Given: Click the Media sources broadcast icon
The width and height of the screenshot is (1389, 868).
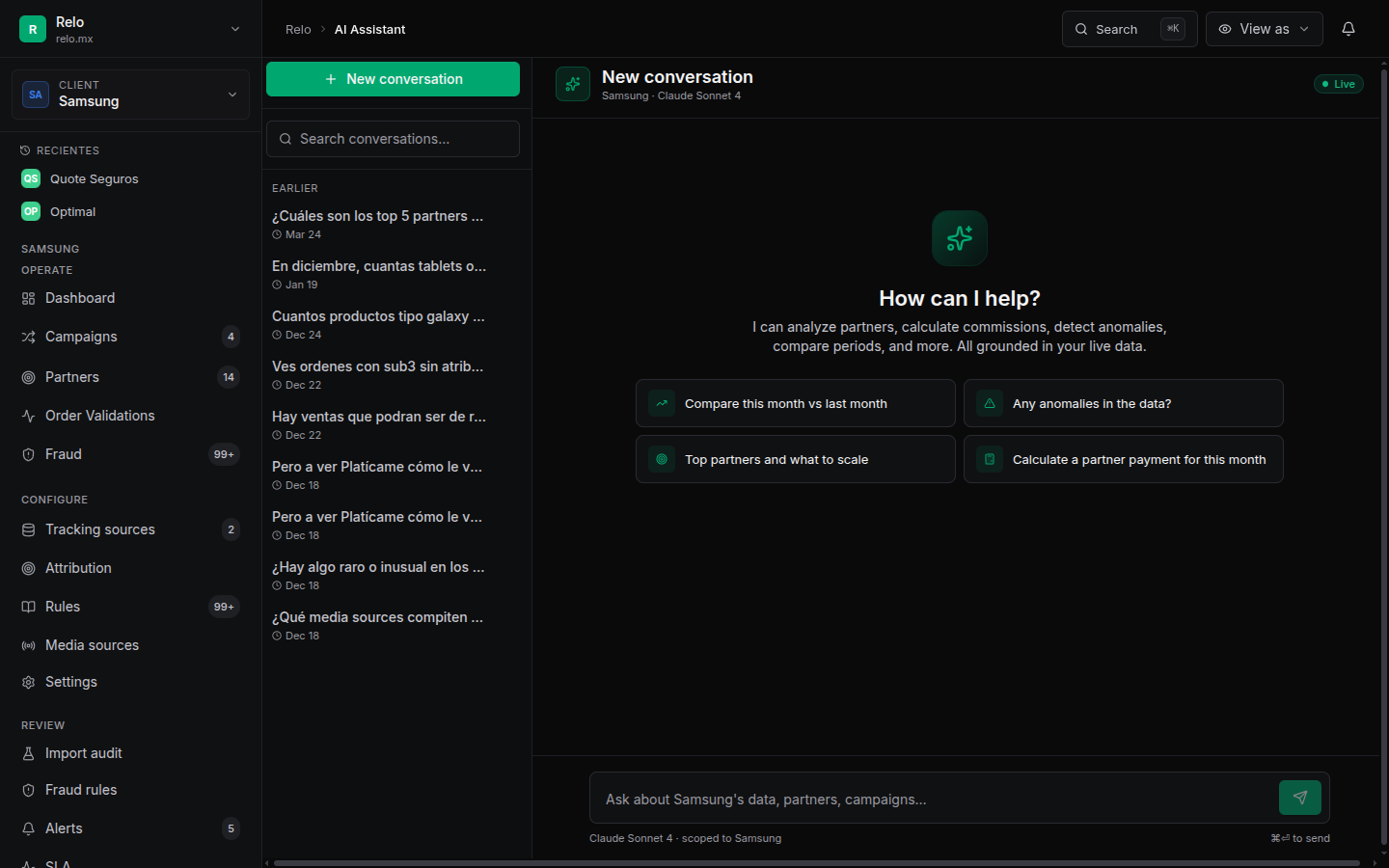Looking at the screenshot, I should click(x=29, y=645).
